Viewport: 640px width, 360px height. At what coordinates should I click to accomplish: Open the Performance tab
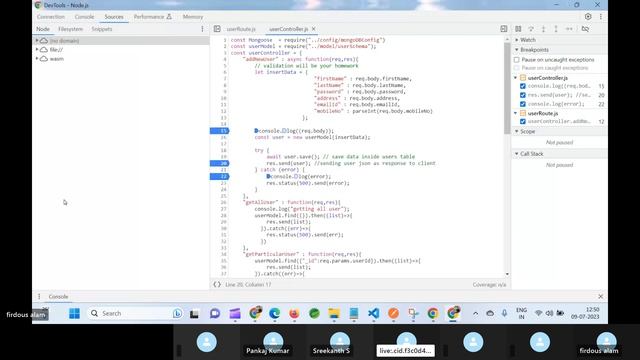(152, 17)
